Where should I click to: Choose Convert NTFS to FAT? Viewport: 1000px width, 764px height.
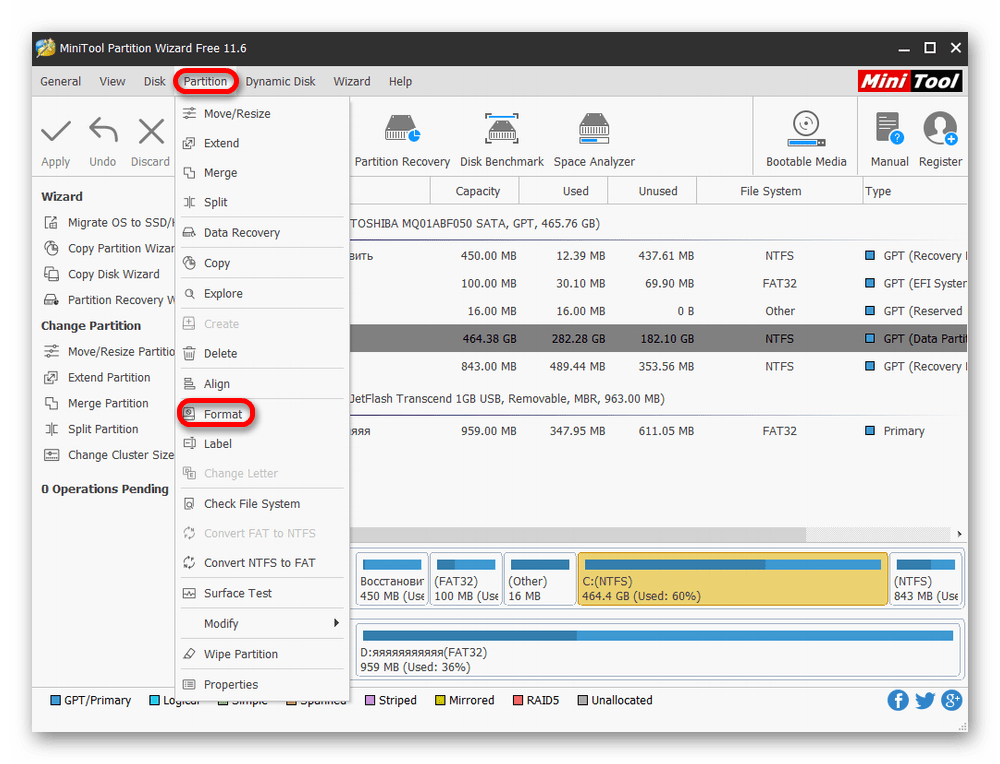[262, 563]
